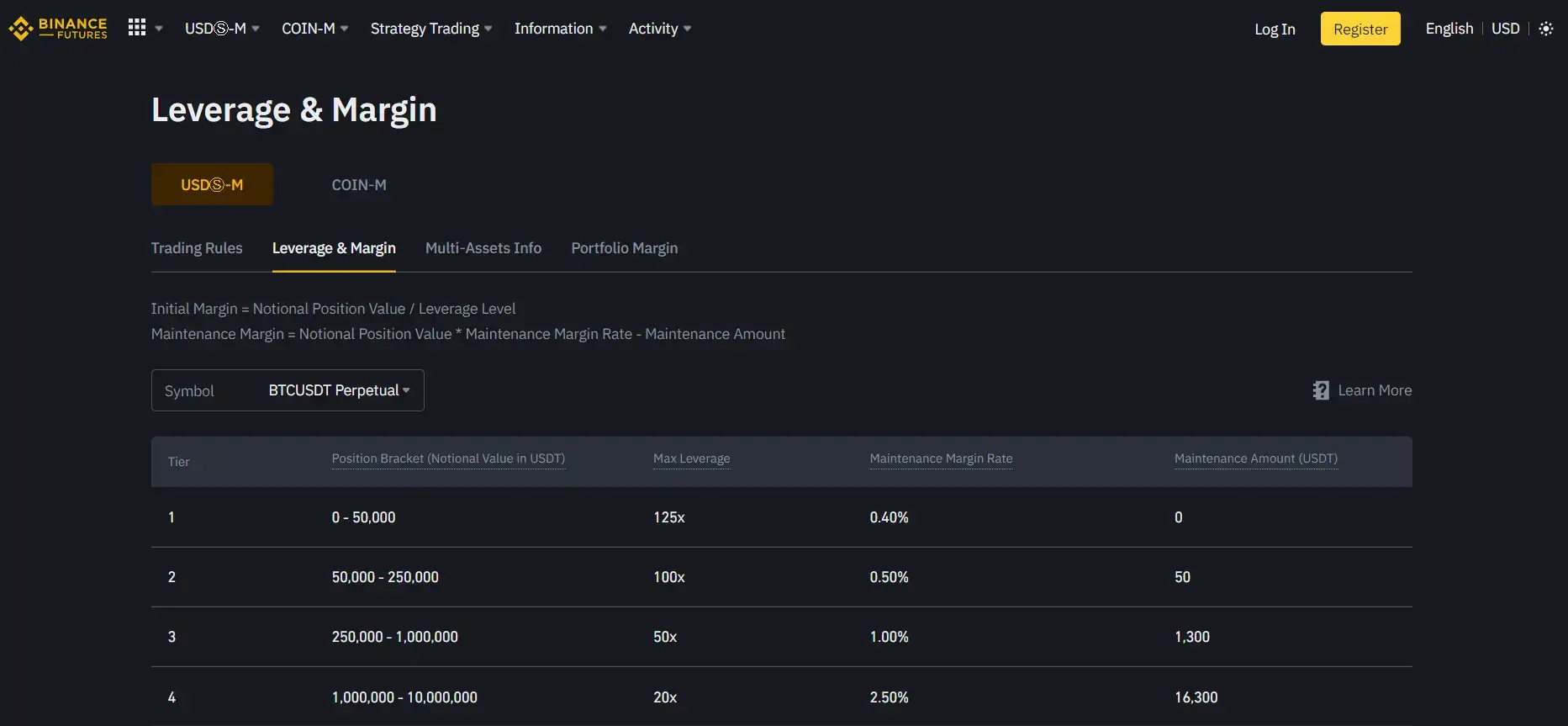Click the '1.00%' margin rate cell
Screen dimensions: 1568x726
pyautogui.click(x=889, y=637)
